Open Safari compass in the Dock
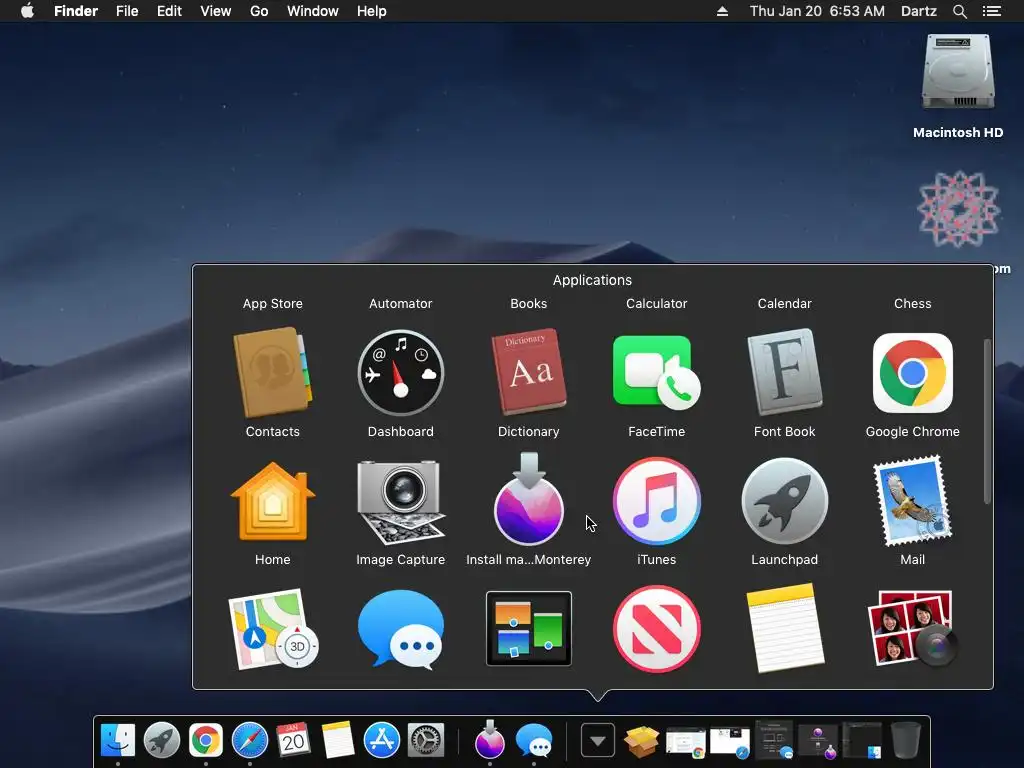The image size is (1024, 768). [x=249, y=741]
